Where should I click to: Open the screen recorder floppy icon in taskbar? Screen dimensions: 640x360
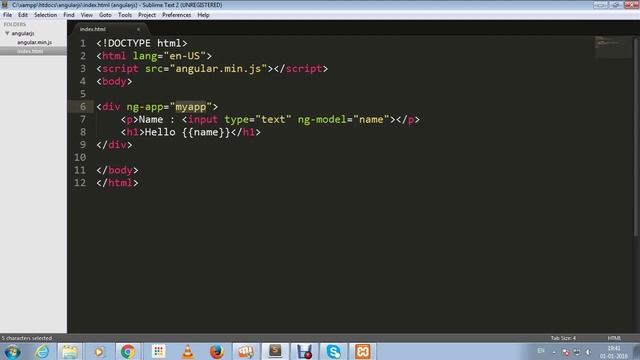[x=304, y=352]
